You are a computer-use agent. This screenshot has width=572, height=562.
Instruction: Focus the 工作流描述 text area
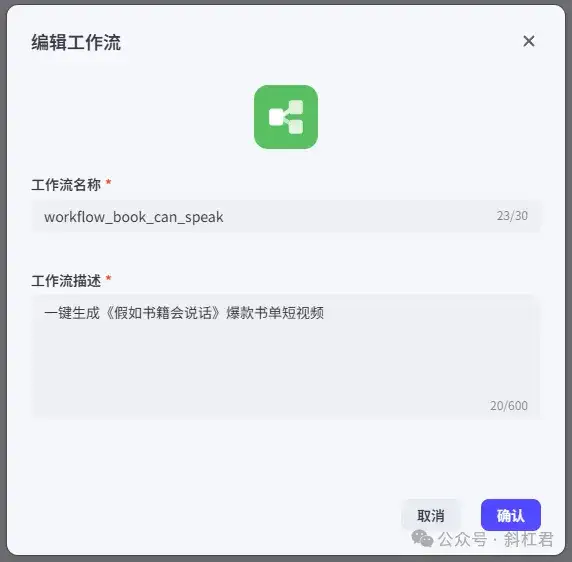point(286,356)
